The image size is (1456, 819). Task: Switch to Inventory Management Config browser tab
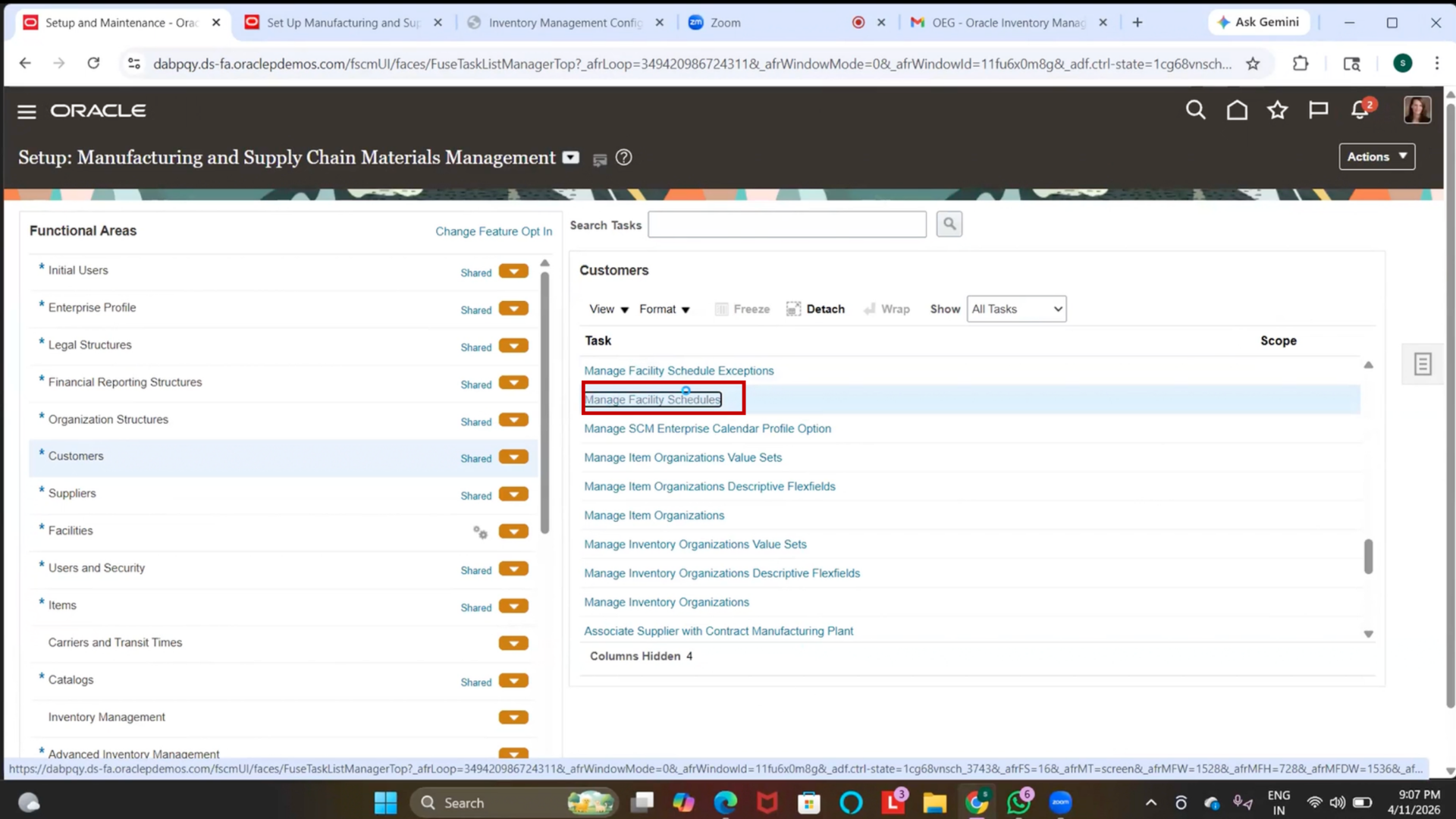pos(565,23)
